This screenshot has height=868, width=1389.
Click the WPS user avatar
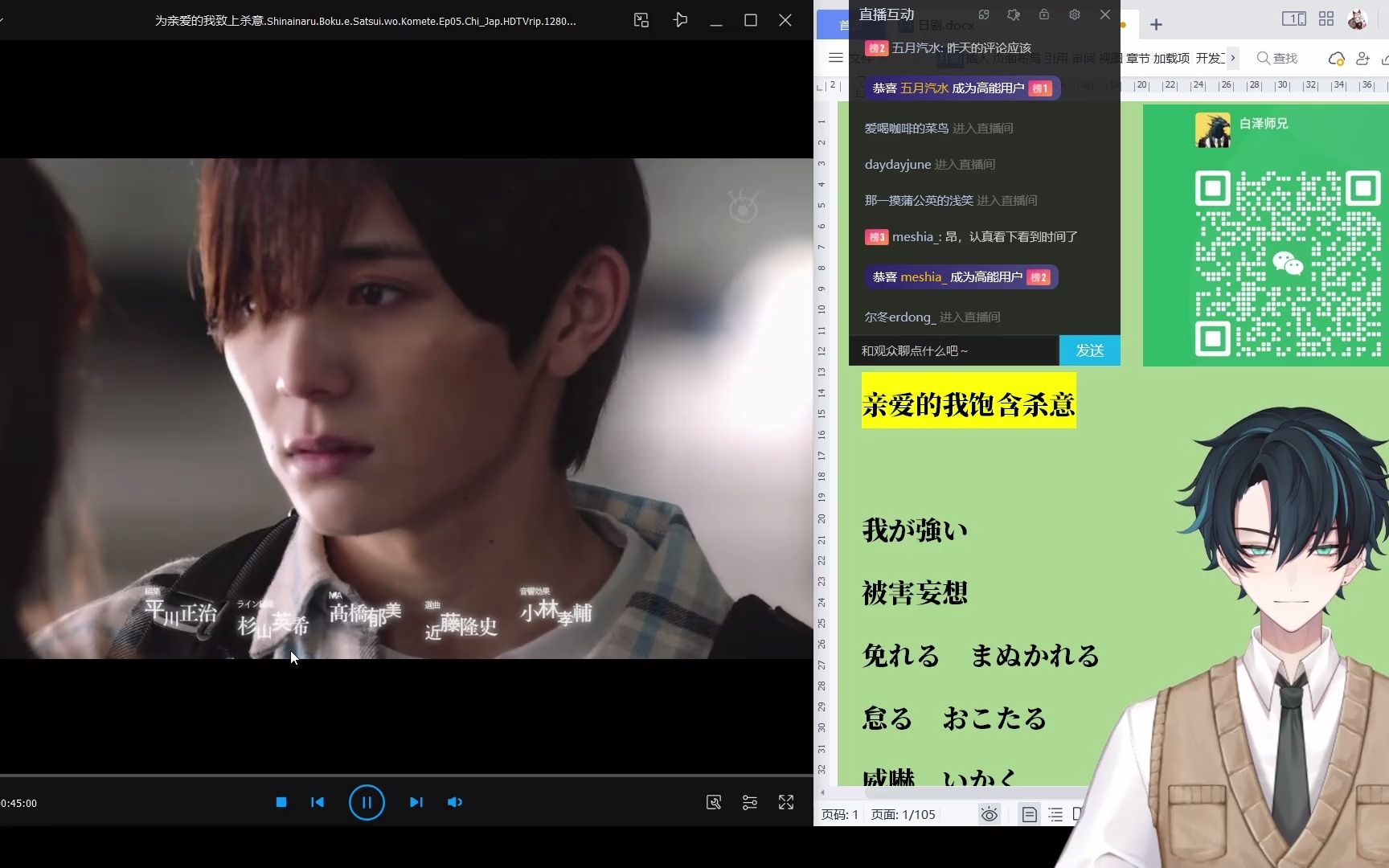(1358, 19)
